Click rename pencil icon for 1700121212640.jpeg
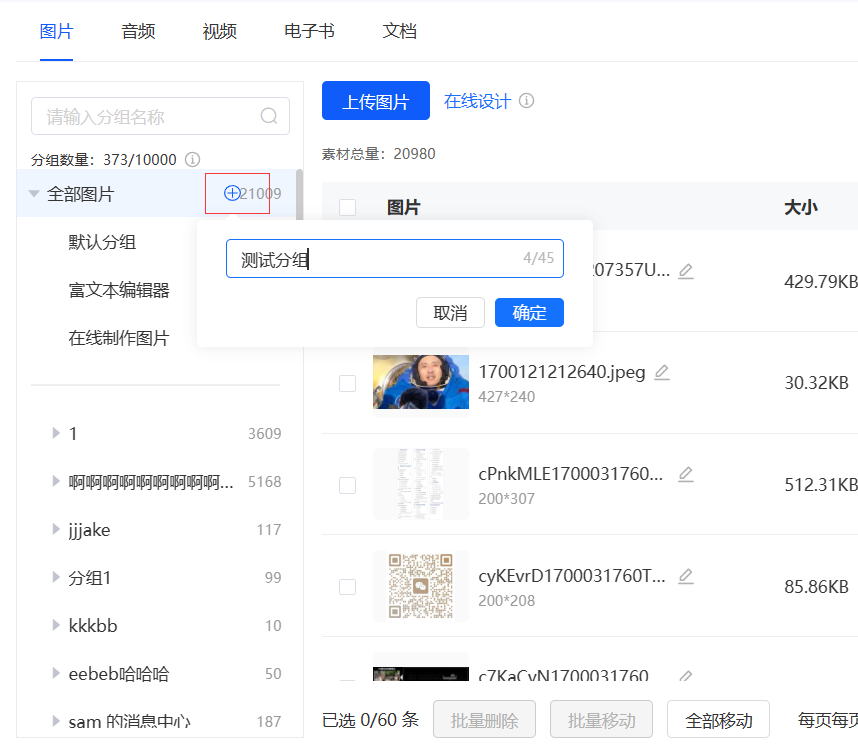The height and width of the screenshot is (751, 858). pyautogui.click(x=662, y=372)
